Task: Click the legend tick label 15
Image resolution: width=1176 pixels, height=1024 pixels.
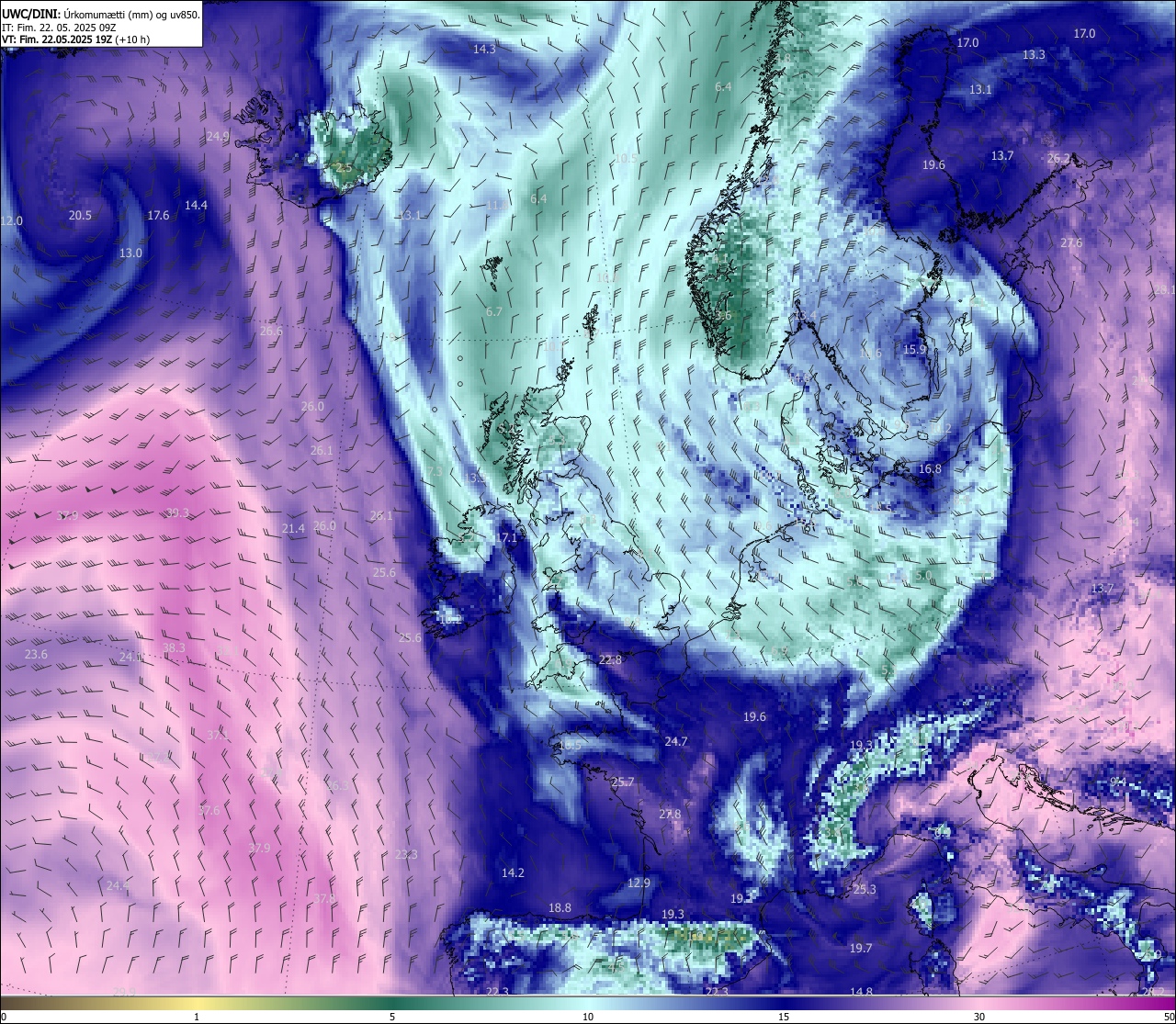Action: click(784, 1017)
